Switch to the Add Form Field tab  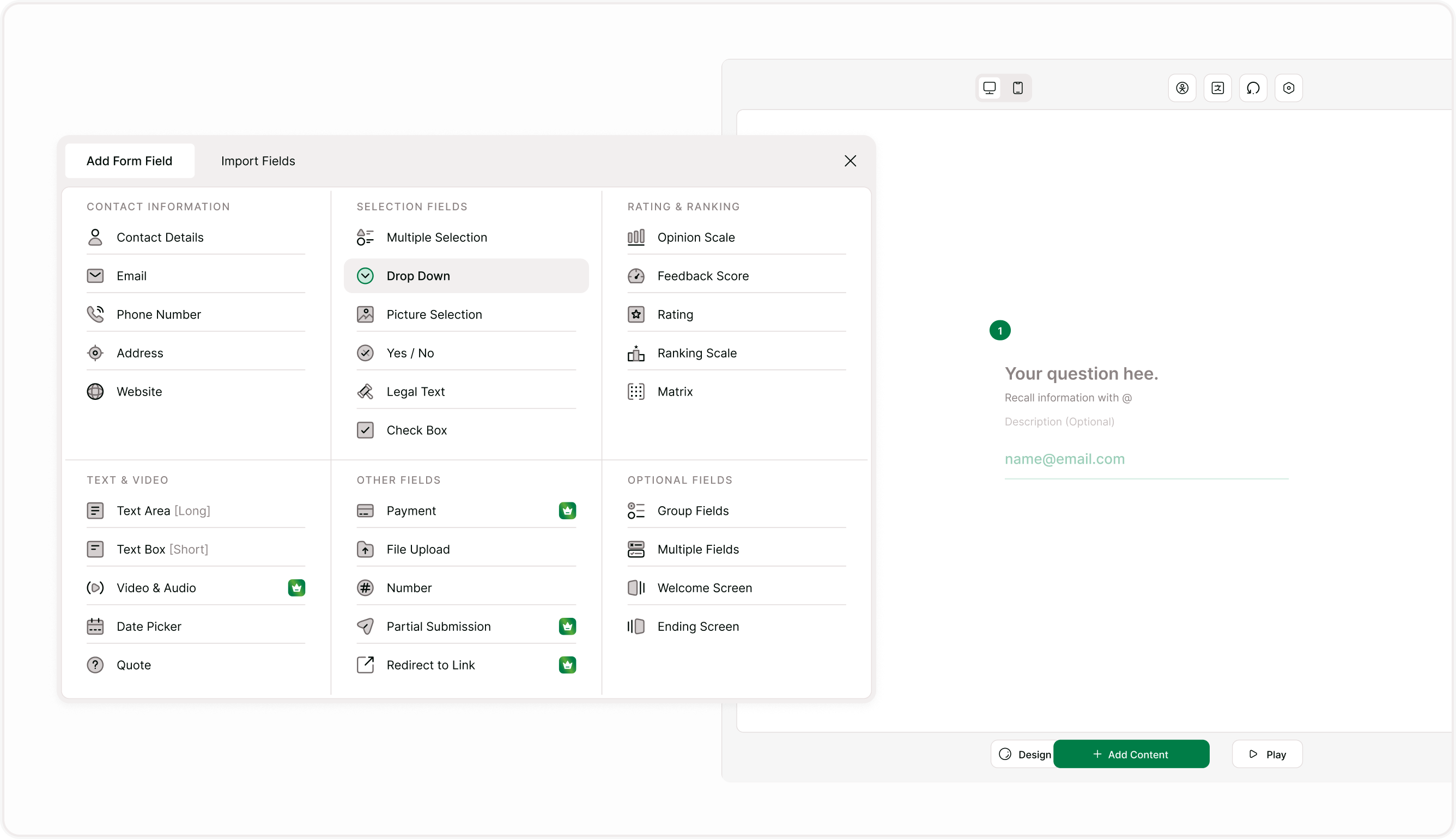(x=129, y=161)
